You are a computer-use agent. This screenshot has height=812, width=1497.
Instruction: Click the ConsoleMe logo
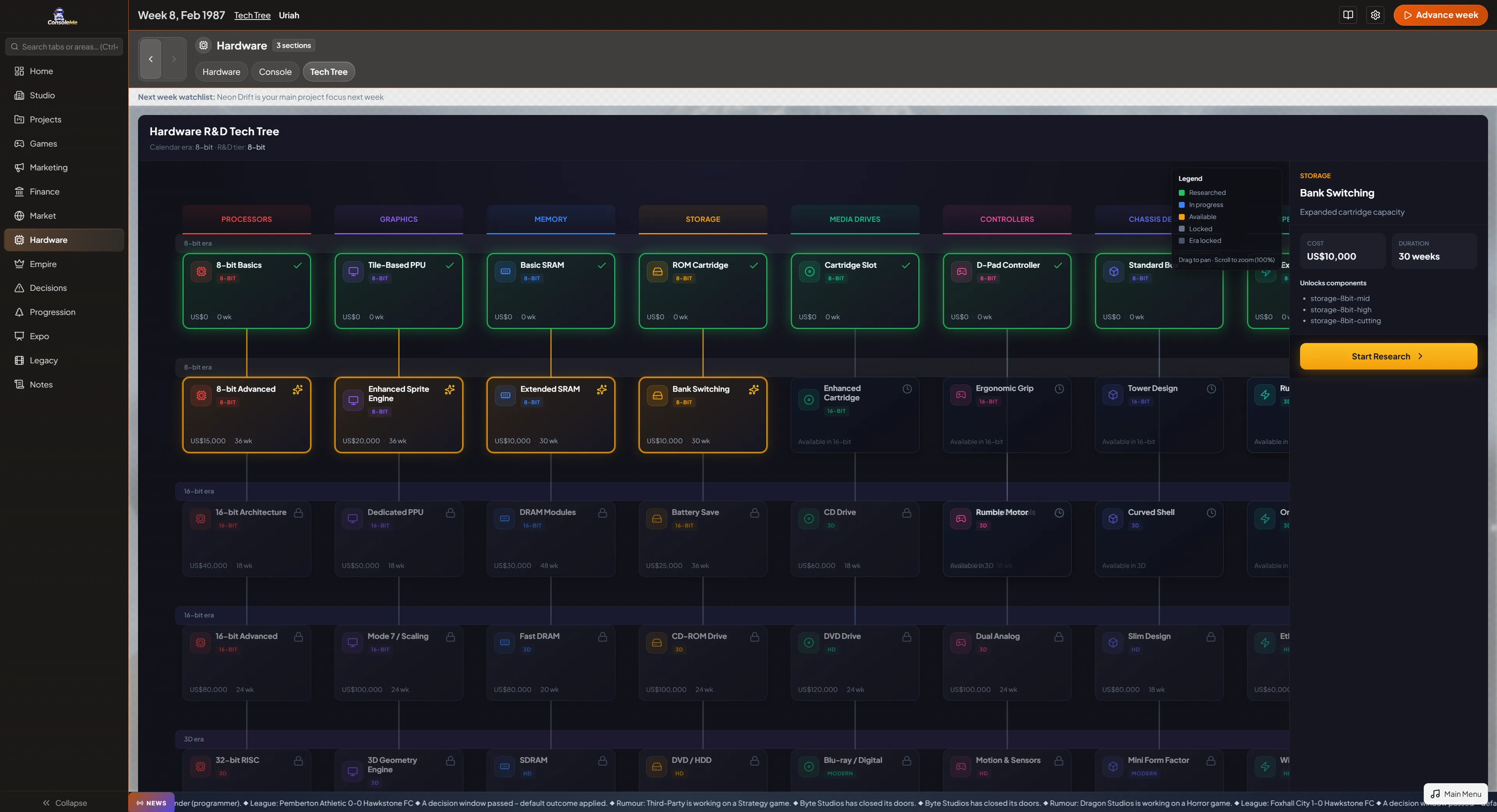62,16
